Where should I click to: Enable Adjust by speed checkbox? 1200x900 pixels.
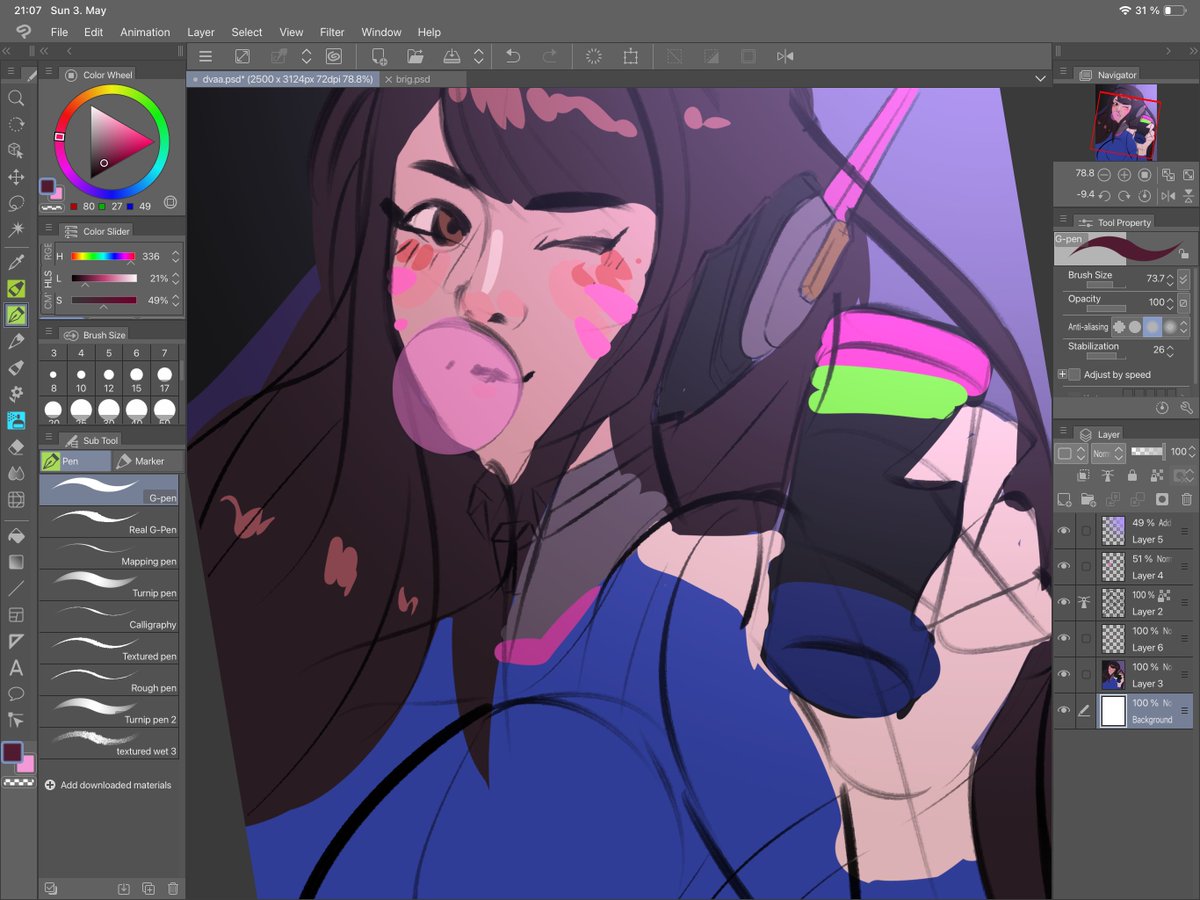1075,375
